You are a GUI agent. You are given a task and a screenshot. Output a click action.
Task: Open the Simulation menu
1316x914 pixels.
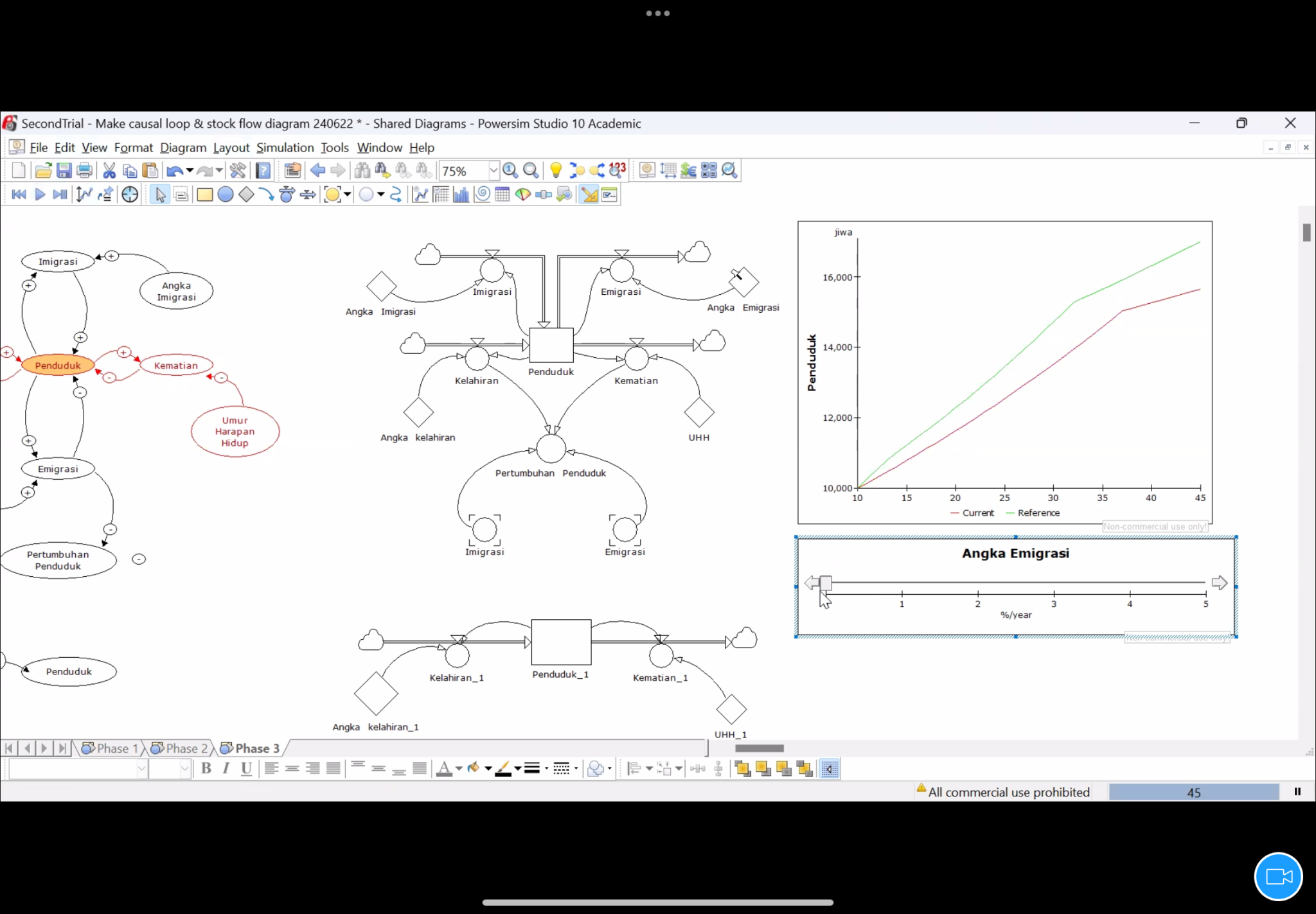click(x=285, y=148)
